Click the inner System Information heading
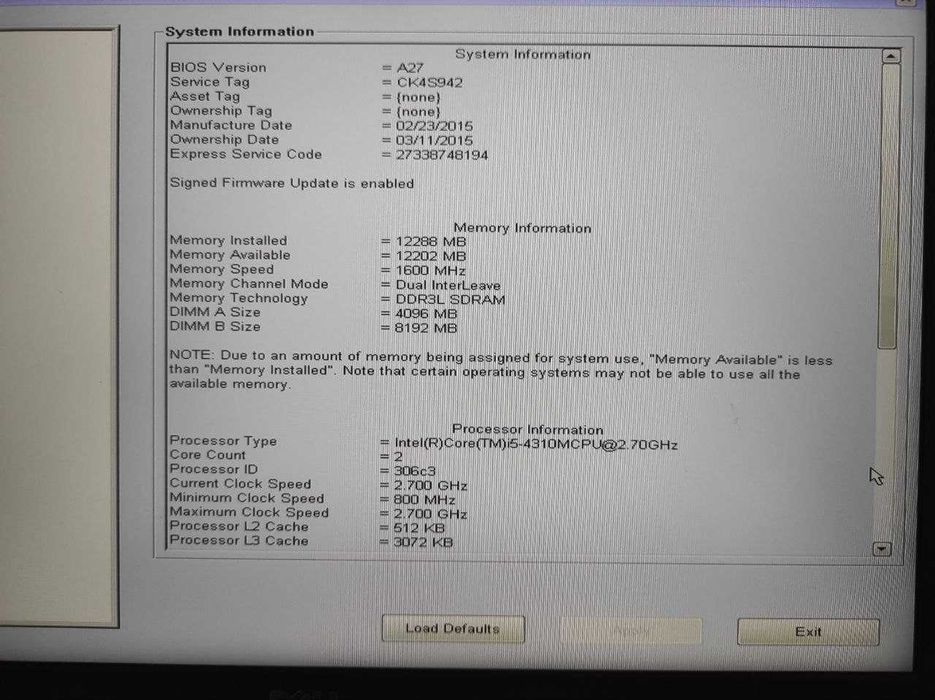 click(x=523, y=54)
